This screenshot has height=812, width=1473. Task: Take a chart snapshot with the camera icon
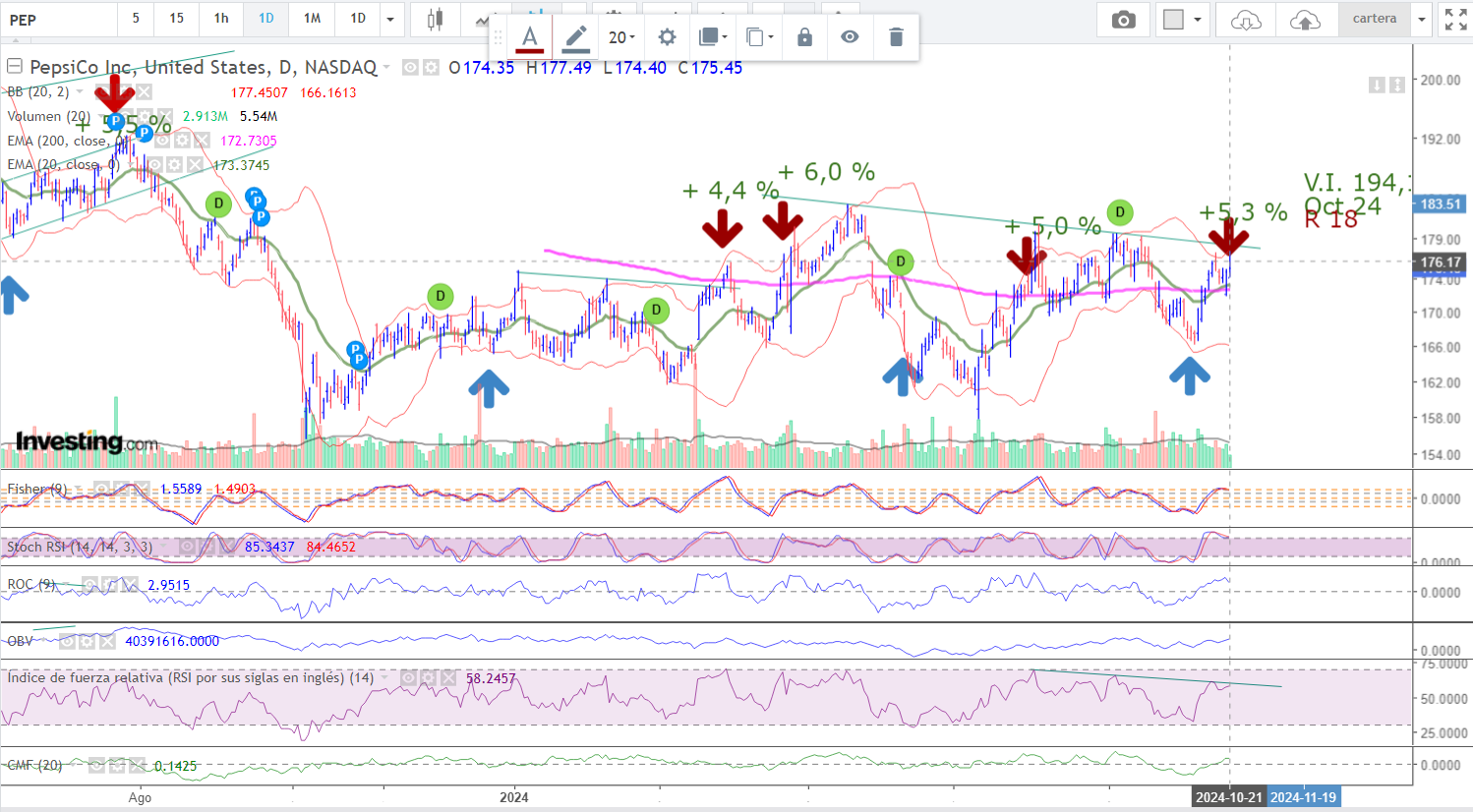(x=1123, y=20)
